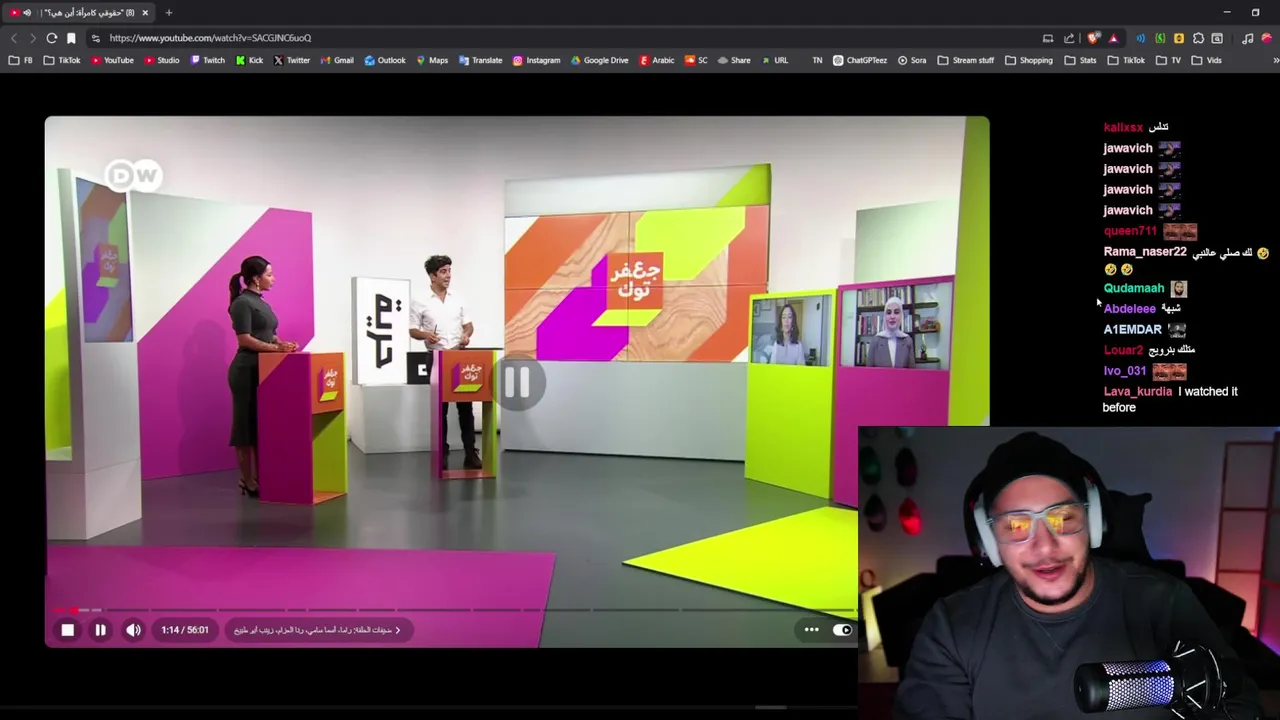Open the Kick bookmark
1280x720 pixels.
(250, 60)
